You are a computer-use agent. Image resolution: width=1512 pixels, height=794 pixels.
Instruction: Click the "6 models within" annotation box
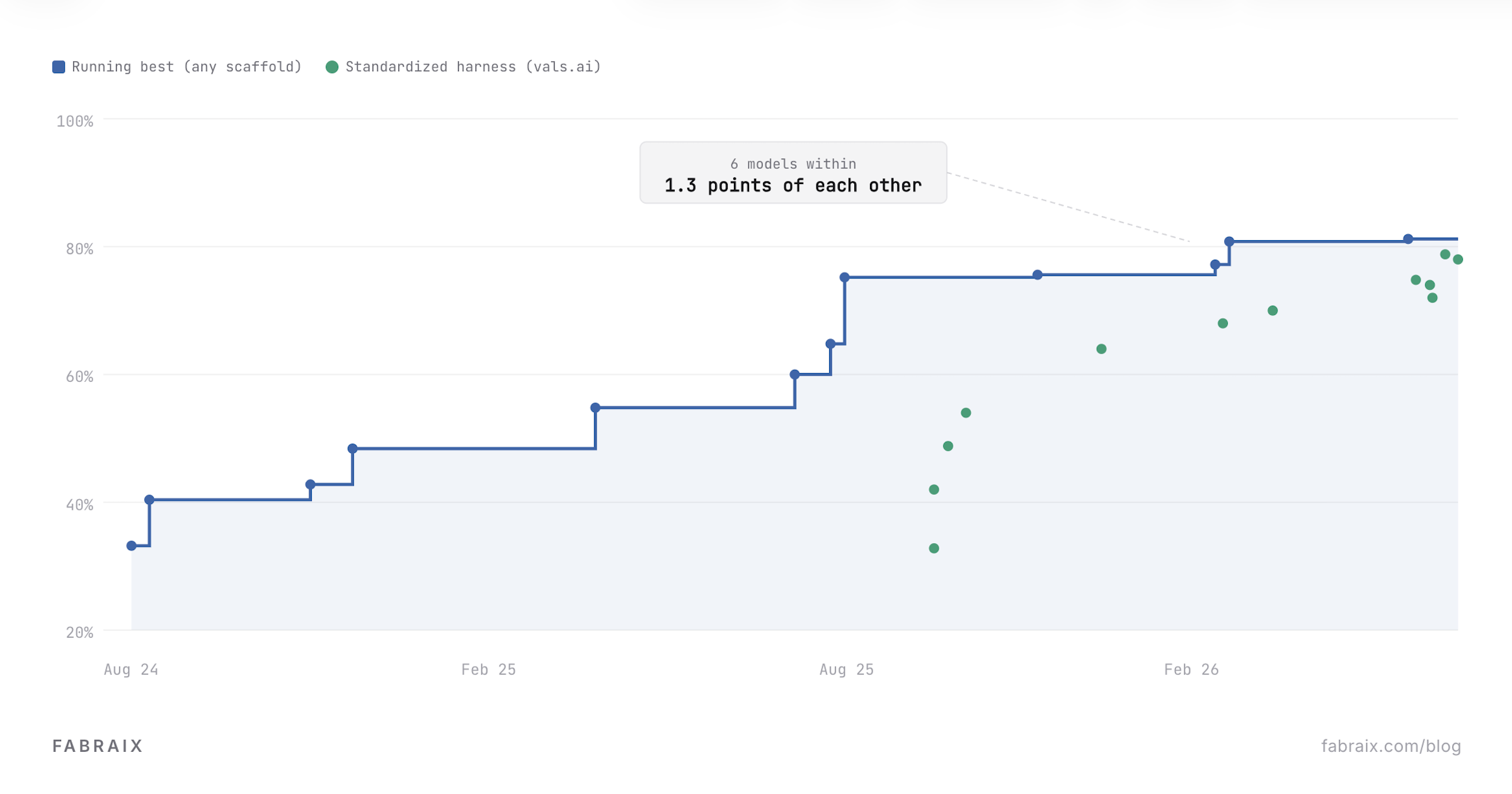coord(793,173)
